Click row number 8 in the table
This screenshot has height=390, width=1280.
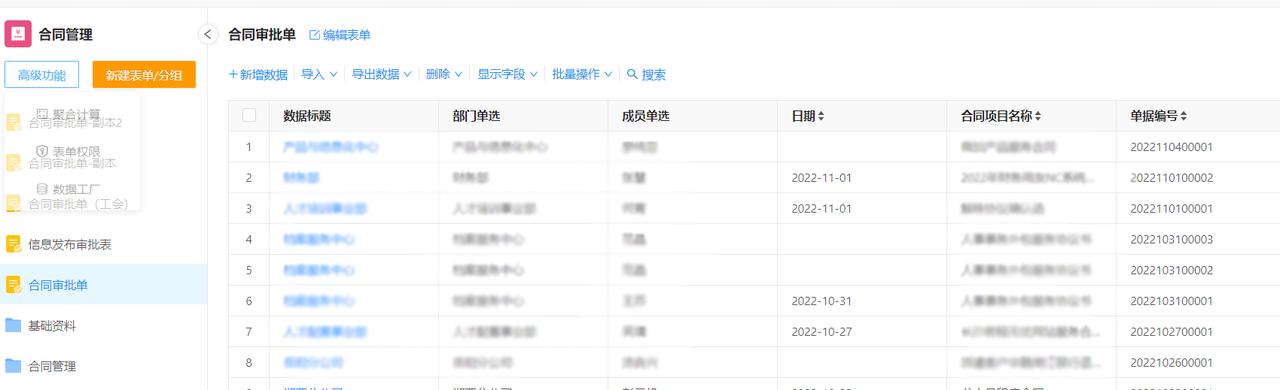249,362
